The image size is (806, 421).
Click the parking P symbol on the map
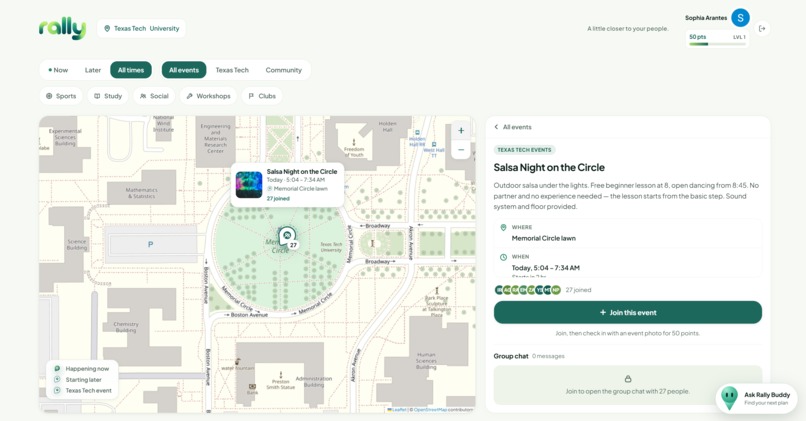(151, 245)
